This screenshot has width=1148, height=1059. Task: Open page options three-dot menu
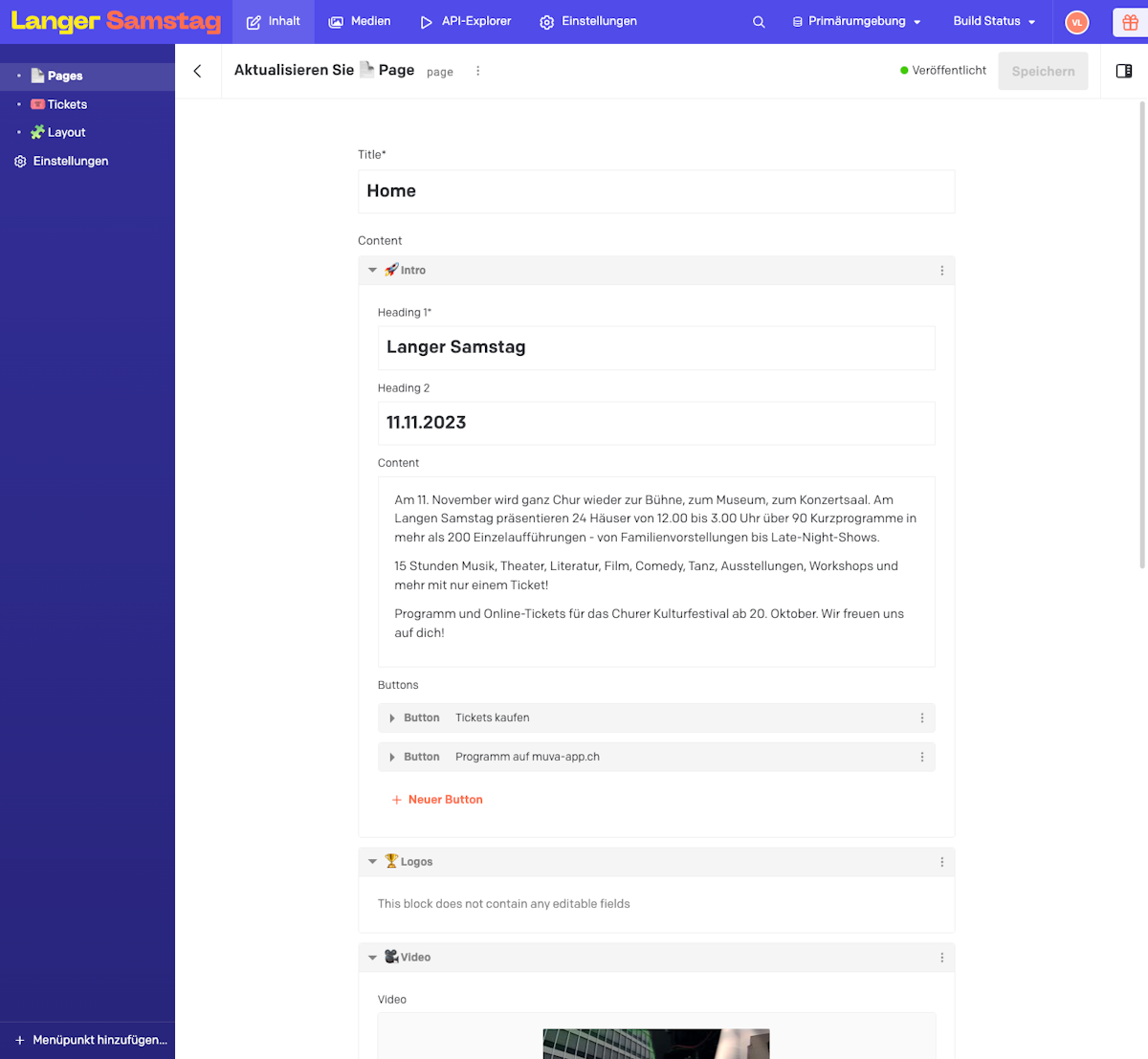point(478,71)
